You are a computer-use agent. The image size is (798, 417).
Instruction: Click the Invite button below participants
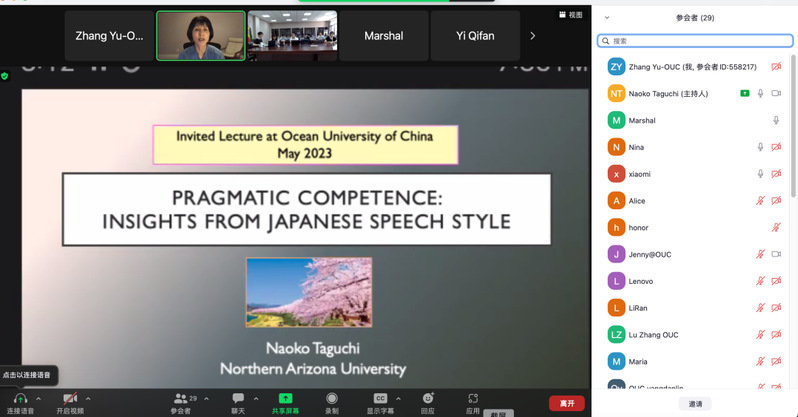[695, 404]
